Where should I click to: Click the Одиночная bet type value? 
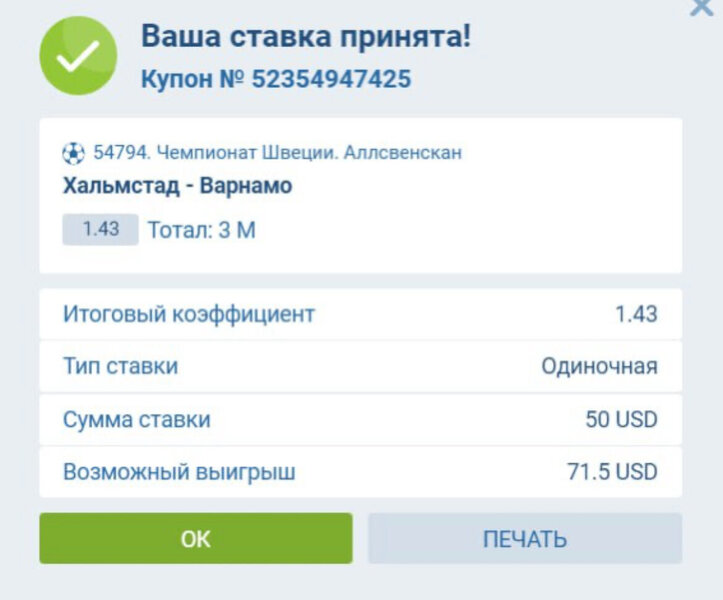599,366
